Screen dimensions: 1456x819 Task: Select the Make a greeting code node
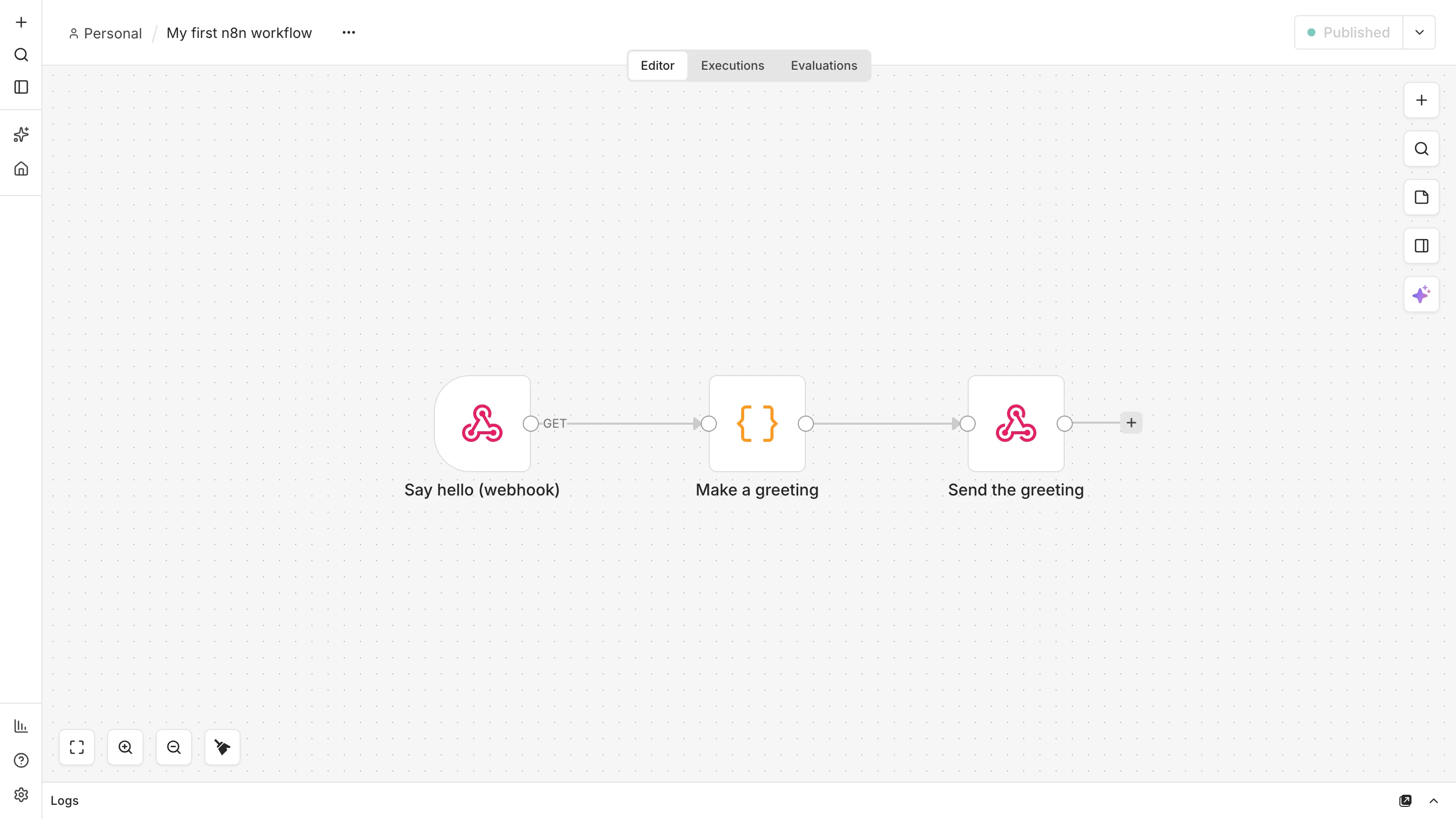coord(757,423)
